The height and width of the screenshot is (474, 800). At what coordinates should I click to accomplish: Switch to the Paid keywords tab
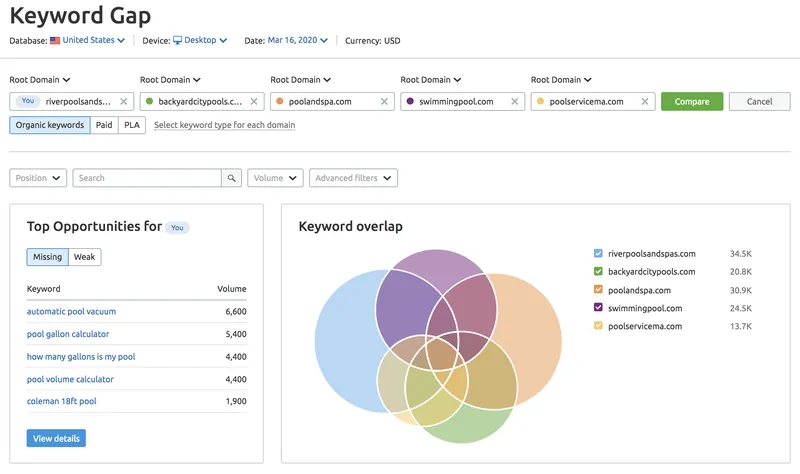104,125
